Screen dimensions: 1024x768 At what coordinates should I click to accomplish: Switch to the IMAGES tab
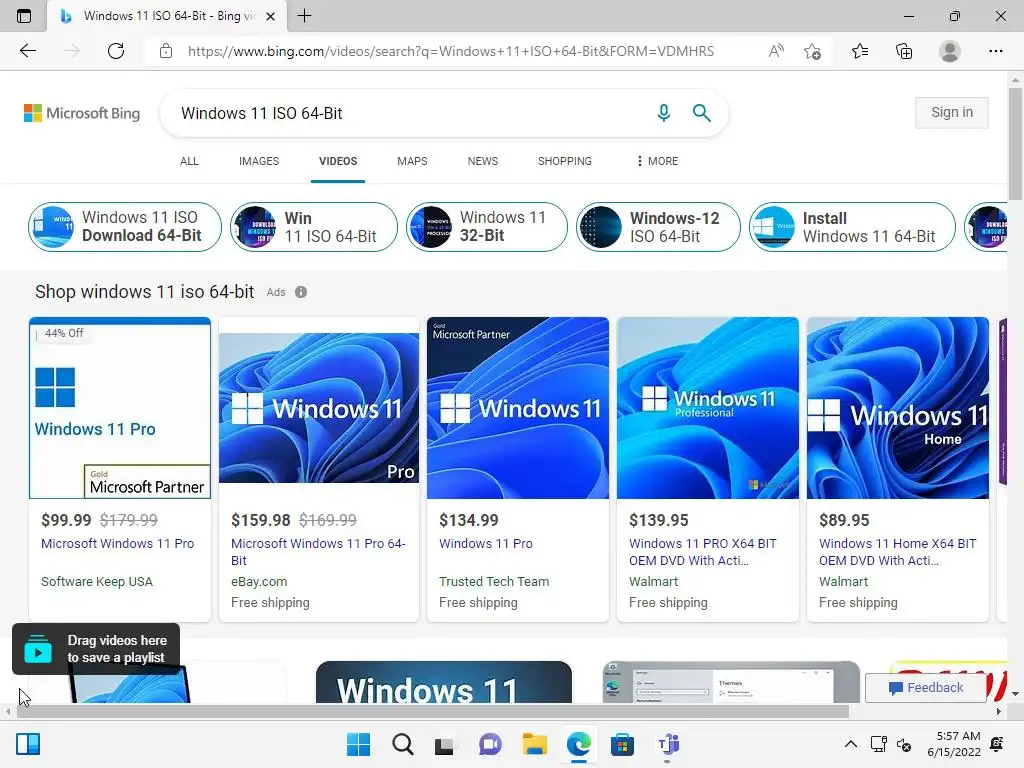coord(259,161)
